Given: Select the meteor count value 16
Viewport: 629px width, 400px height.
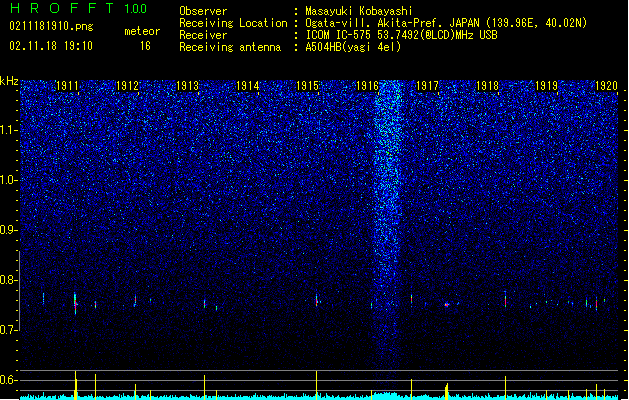Looking at the screenshot, I should pos(145,46).
